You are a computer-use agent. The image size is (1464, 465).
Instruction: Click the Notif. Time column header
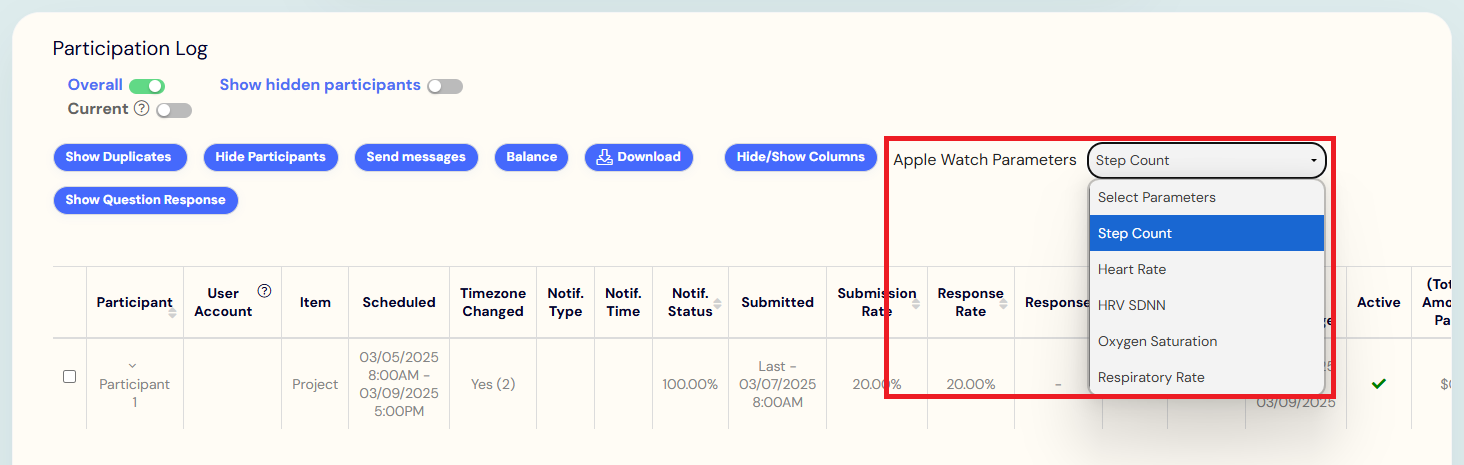[623, 302]
